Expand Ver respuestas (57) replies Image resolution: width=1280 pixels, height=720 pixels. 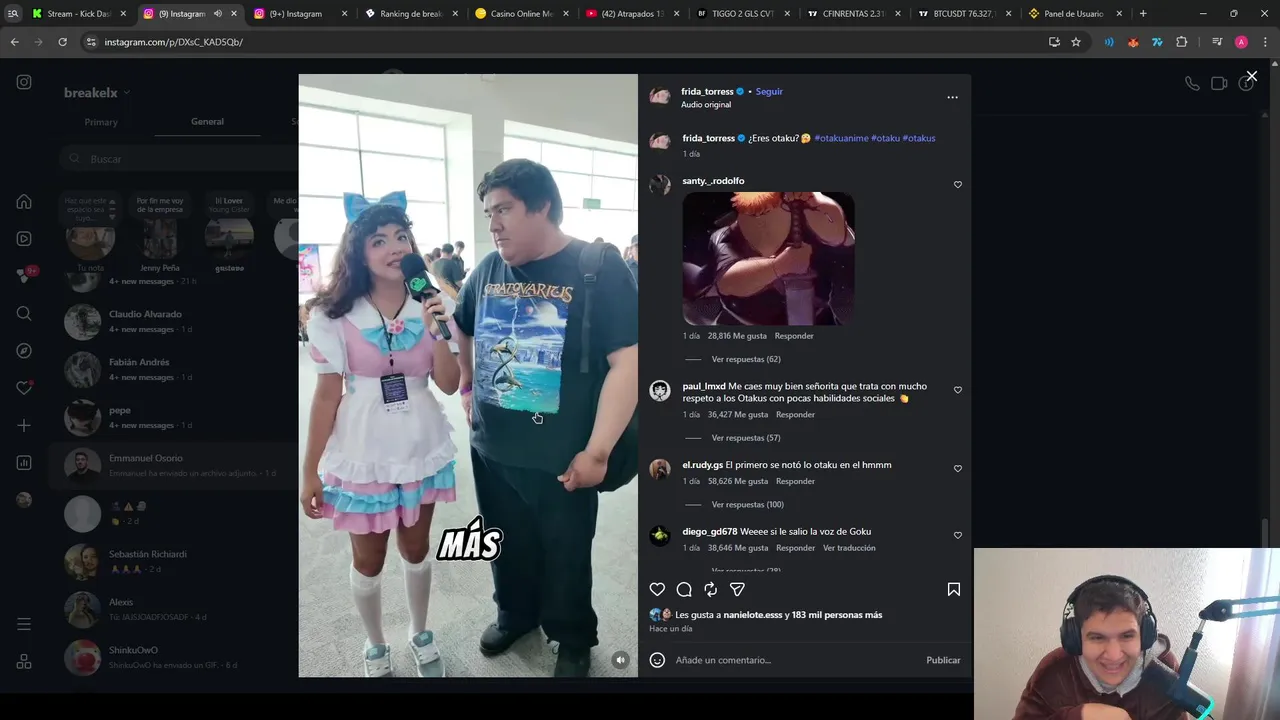tap(746, 438)
